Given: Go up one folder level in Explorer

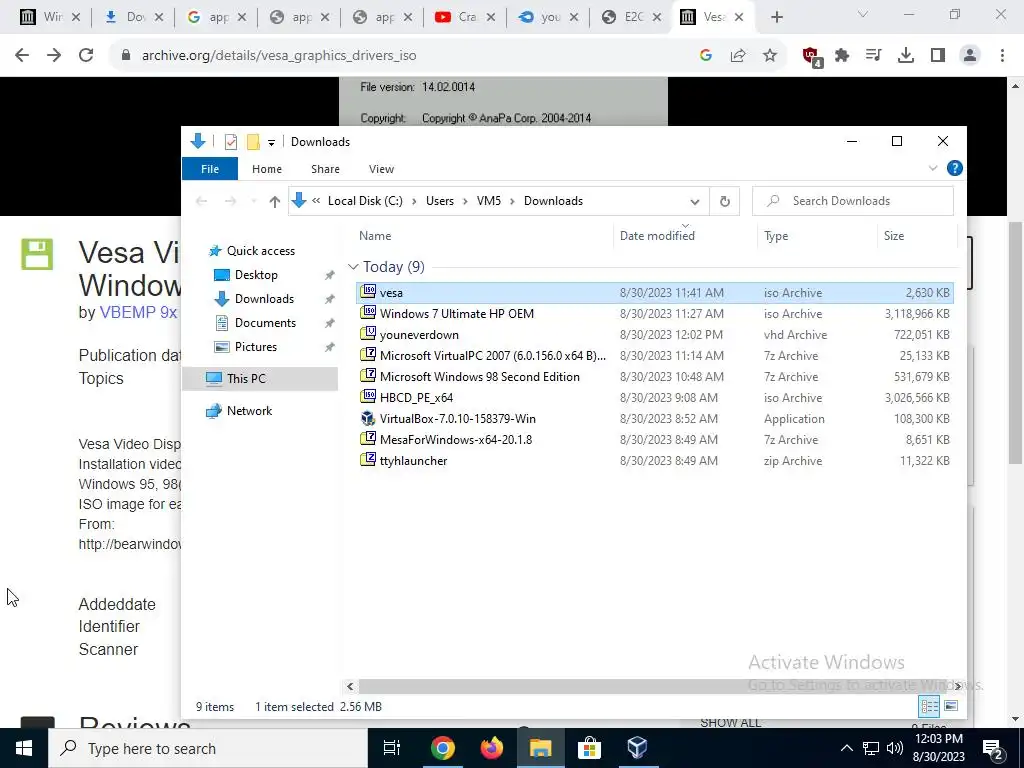Looking at the screenshot, I should (274, 201).
